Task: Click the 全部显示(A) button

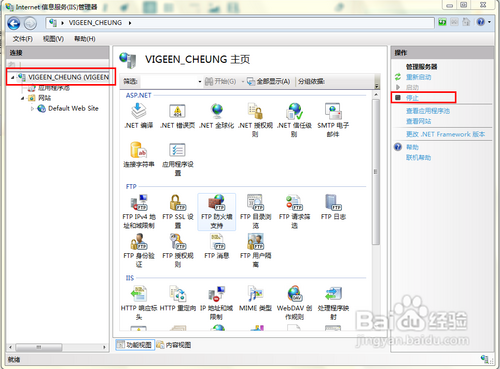Action: coord(269,81)
